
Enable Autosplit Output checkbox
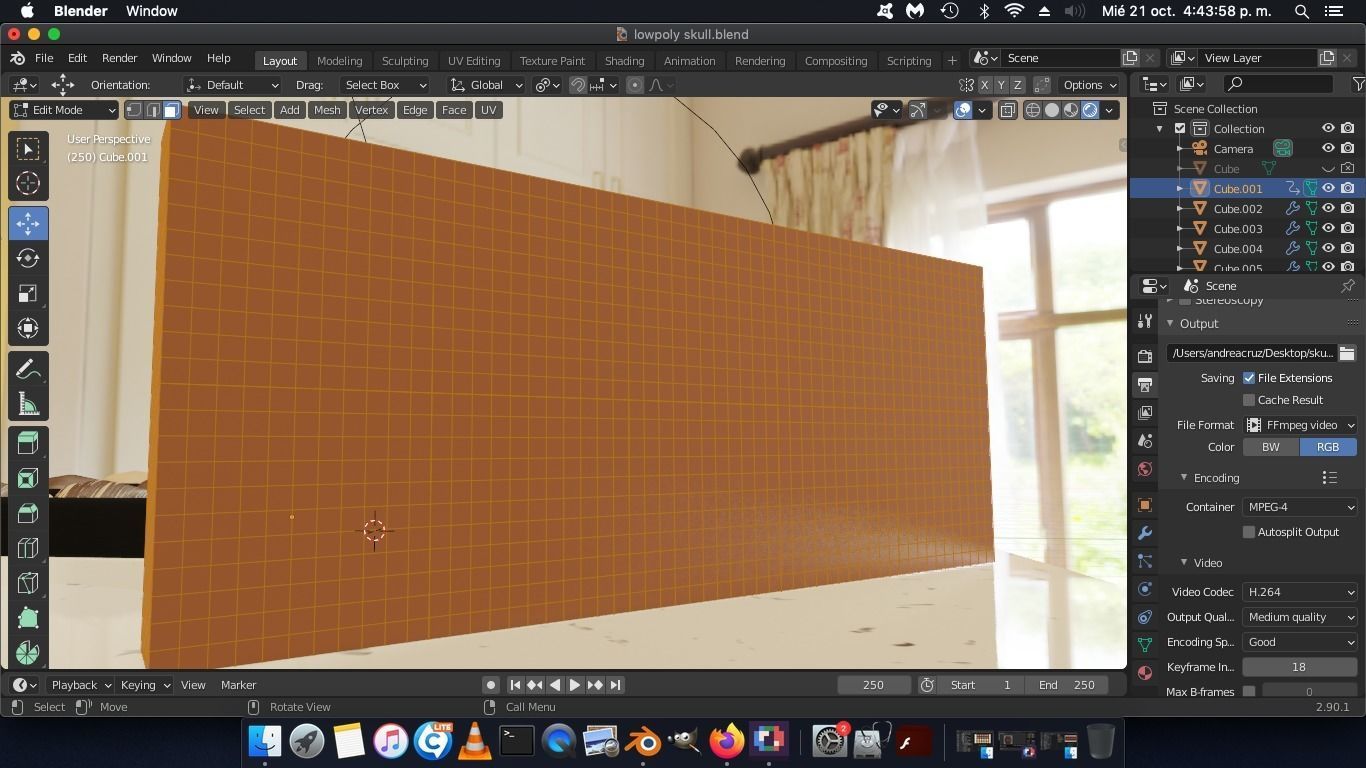[x=1249, y=532]
